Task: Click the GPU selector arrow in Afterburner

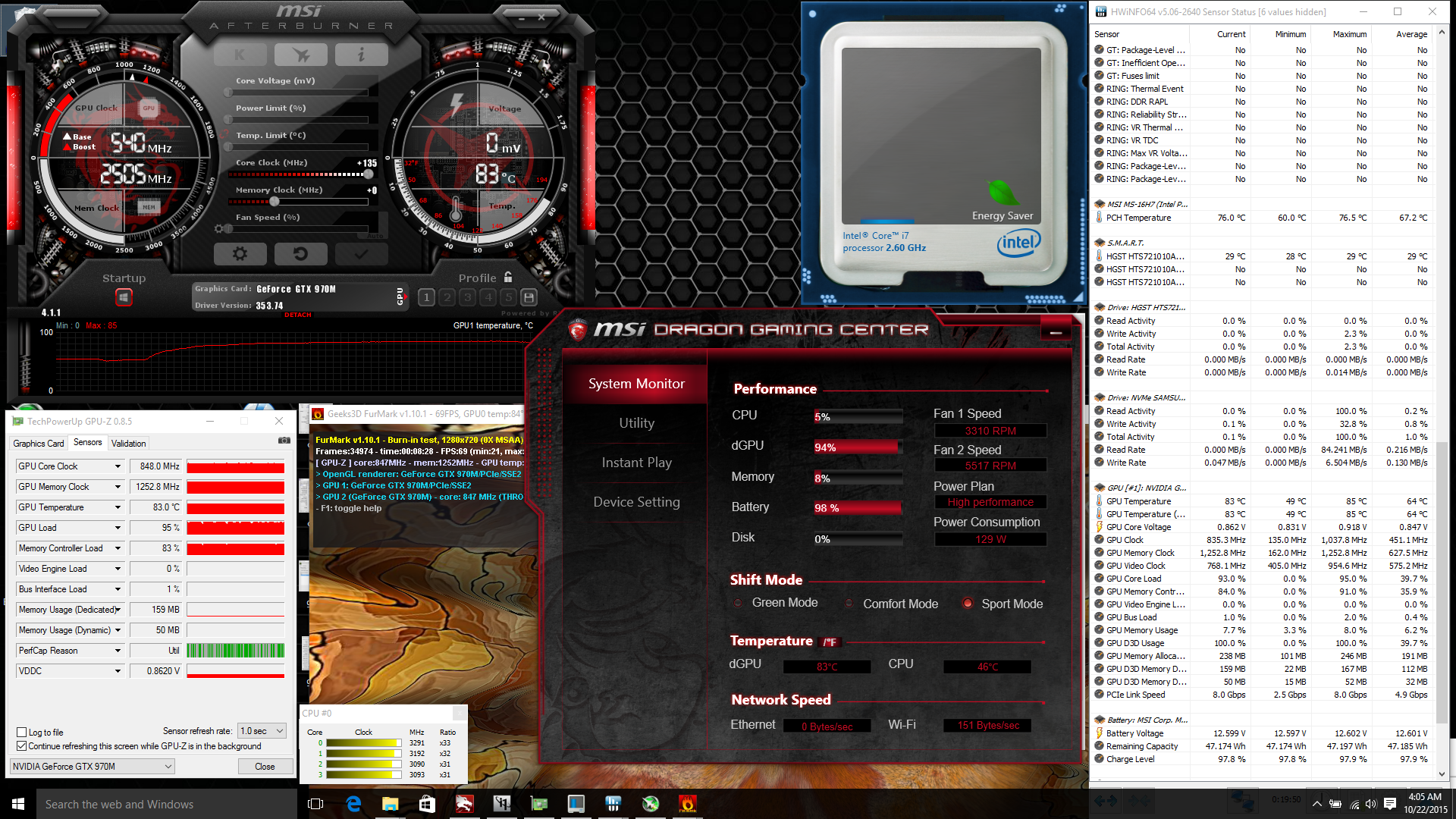Action: 406,297
